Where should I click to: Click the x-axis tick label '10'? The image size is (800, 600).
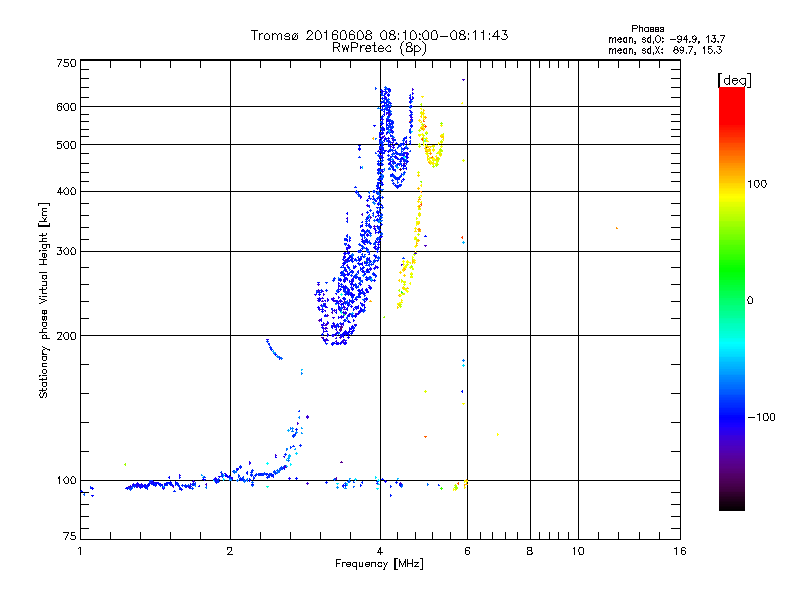(578, 551)
